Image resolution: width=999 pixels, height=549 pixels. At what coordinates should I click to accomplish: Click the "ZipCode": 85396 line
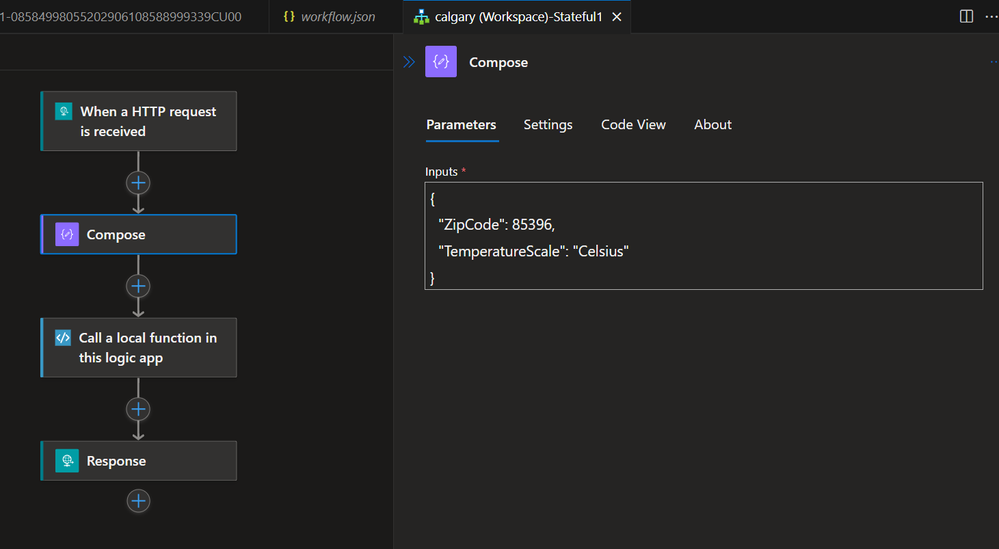(x=496, y=224)
